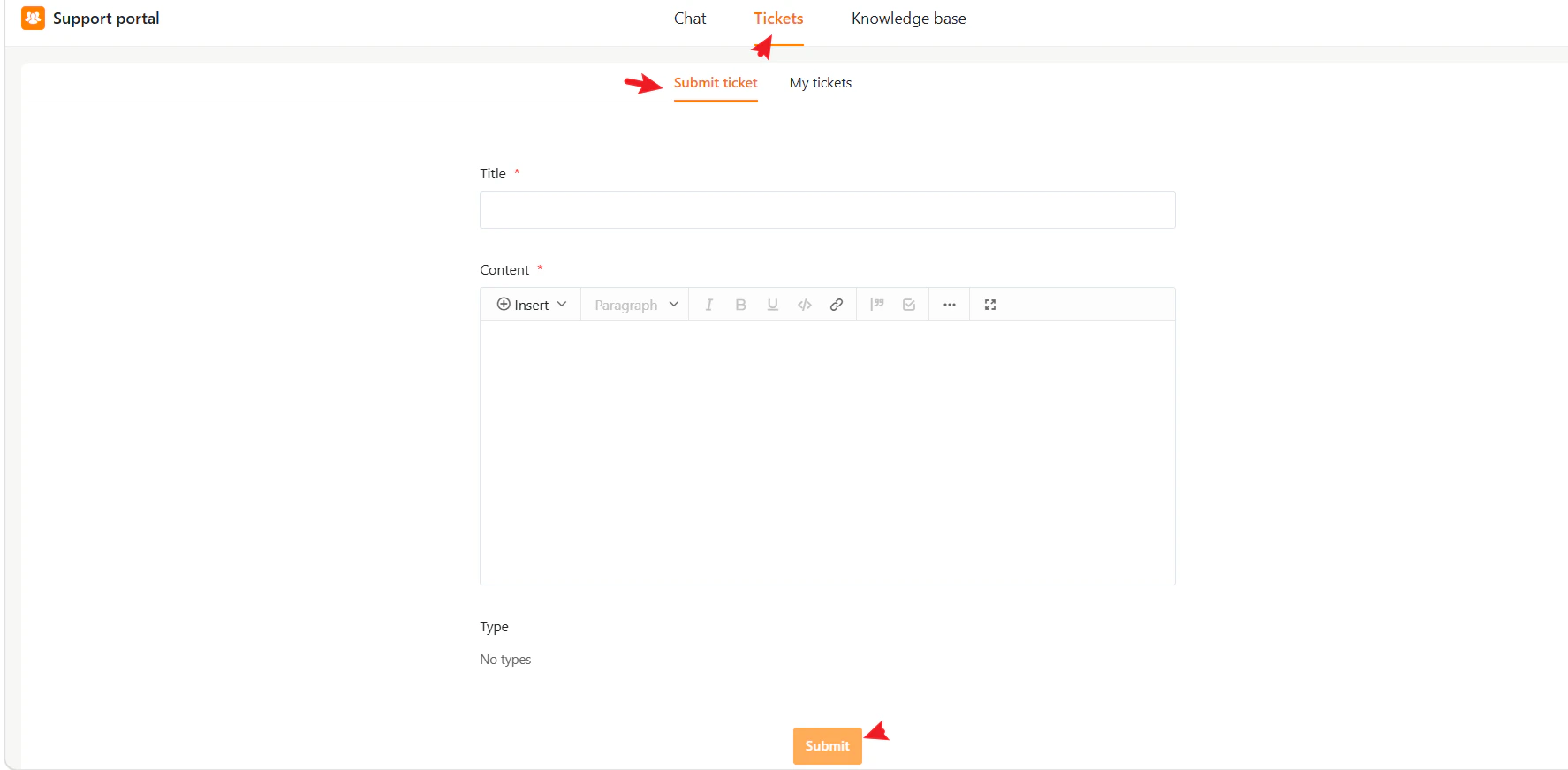Select the Submit ticket sub-tab
Screen dimensions: 1568x770
point(716,83)
